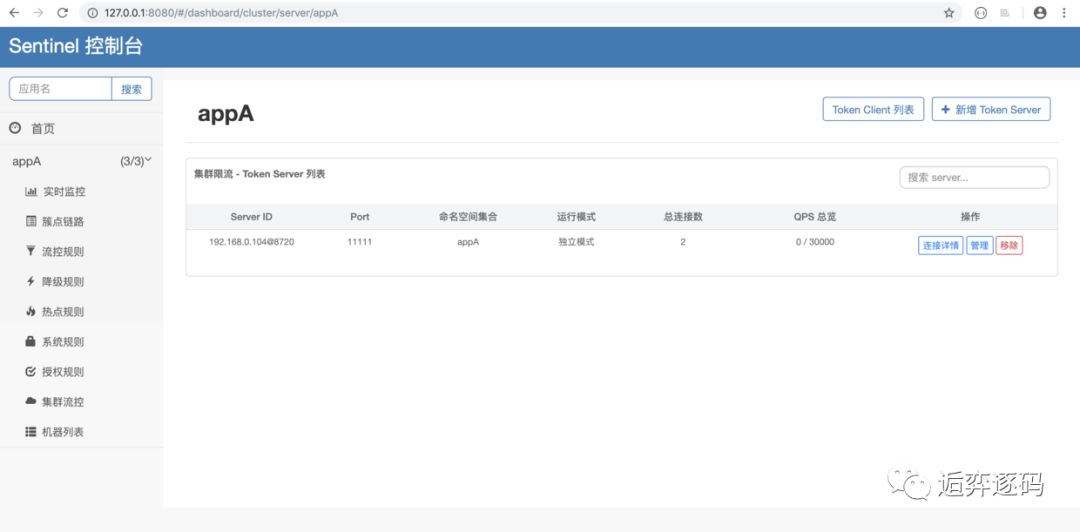Open 簇点链路 page
The width and height of the screenshot is (1080, 532).
pos(63,222)
